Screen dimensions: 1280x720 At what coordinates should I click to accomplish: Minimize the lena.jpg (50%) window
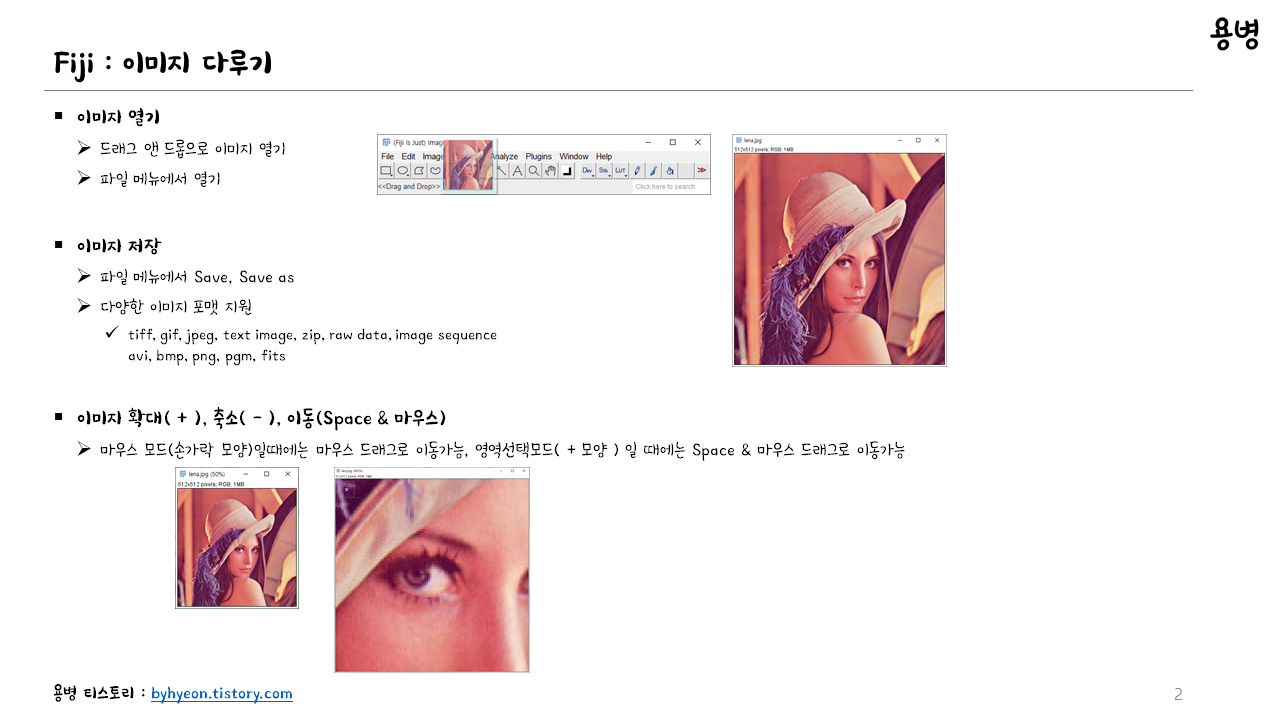pos(246,474)
